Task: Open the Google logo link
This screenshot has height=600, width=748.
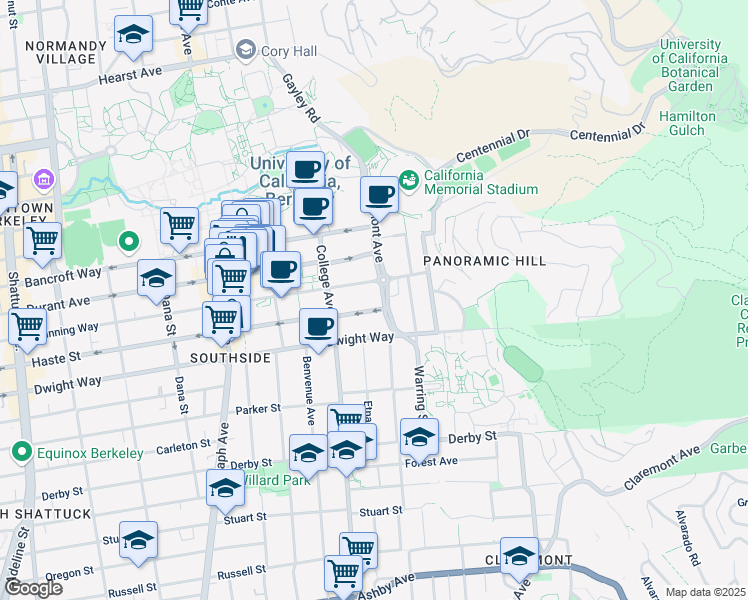Action: pos(33,589)
